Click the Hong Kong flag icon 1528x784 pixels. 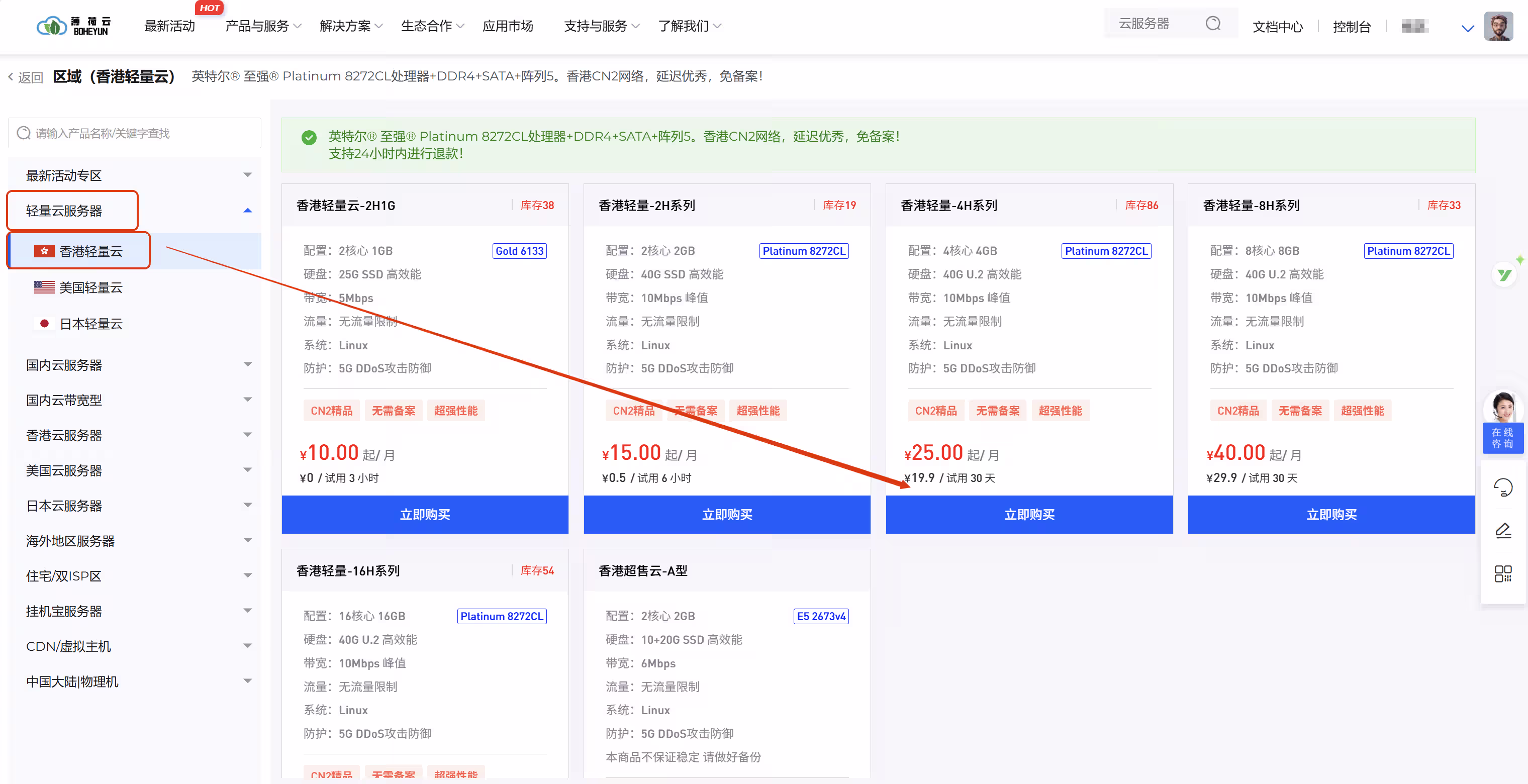[x=44, y=251]
